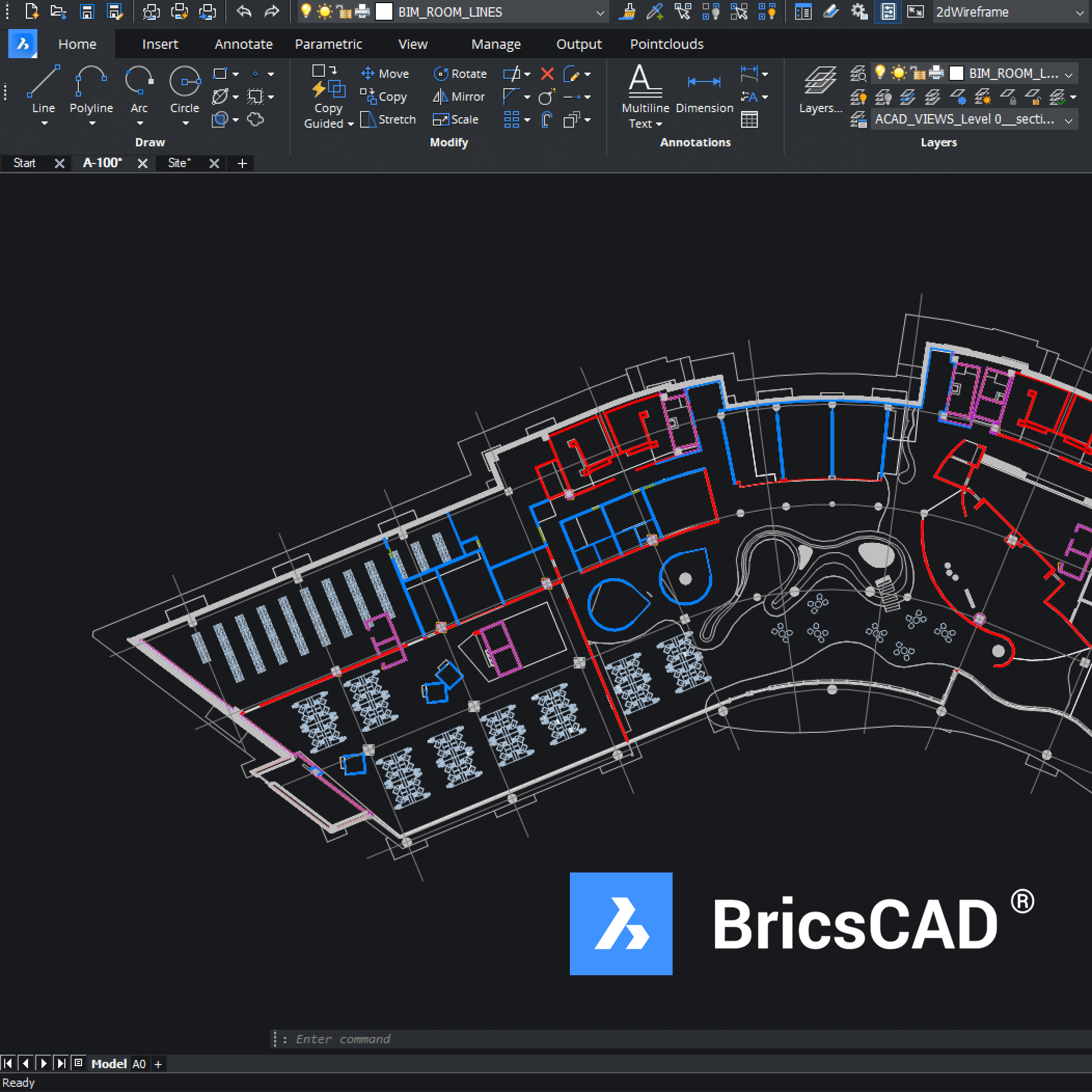The height and width of the screenshot is (1092, 1092).
Task: Open the Manage ribbon tab
Action: click(x=496, y=44)
